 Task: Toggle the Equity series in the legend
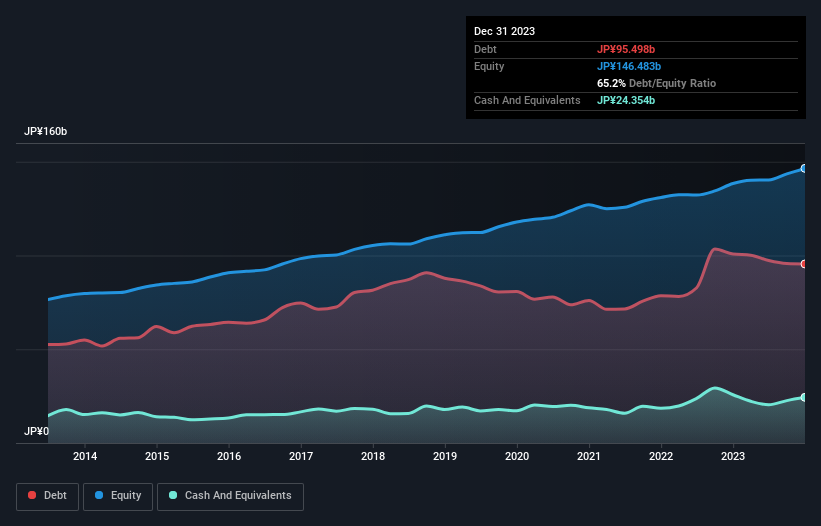pyautogui.click(x=118, y=496)
